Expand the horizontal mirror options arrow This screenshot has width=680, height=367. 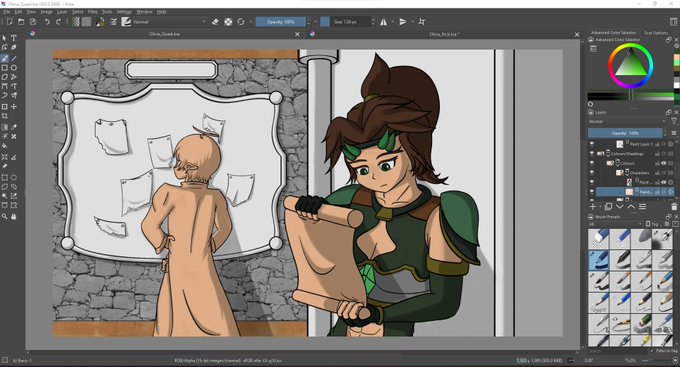pyautogui.click(x=393, y=22)
